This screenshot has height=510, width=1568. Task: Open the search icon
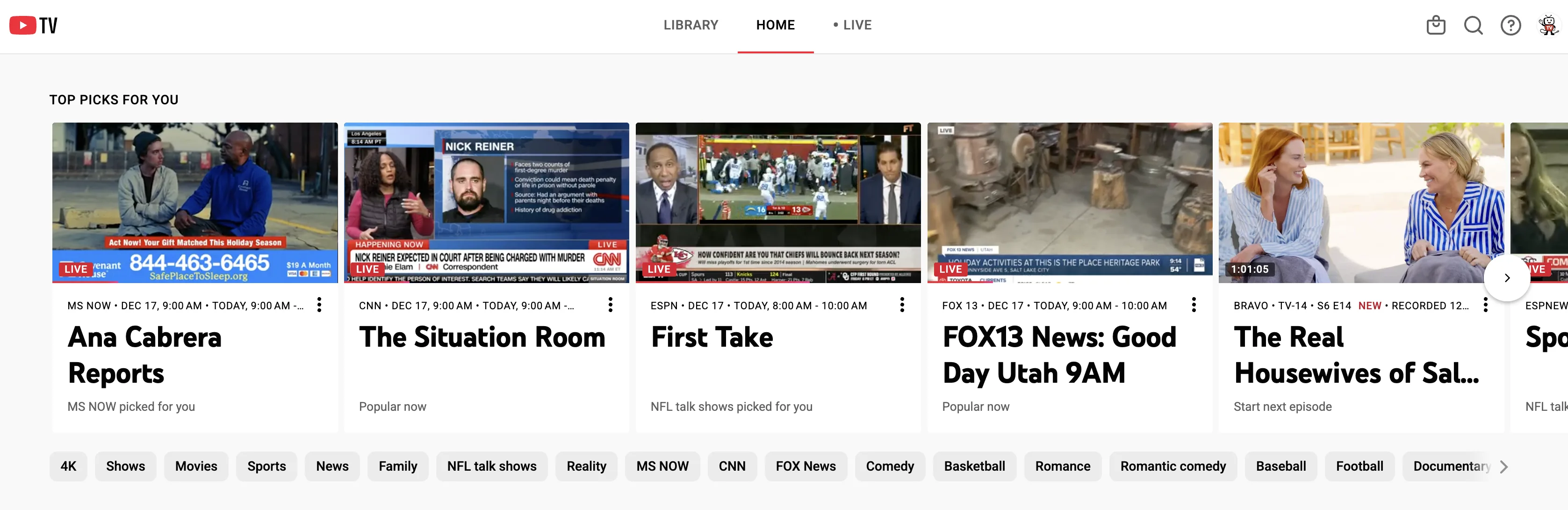[x=1473, y=25]
